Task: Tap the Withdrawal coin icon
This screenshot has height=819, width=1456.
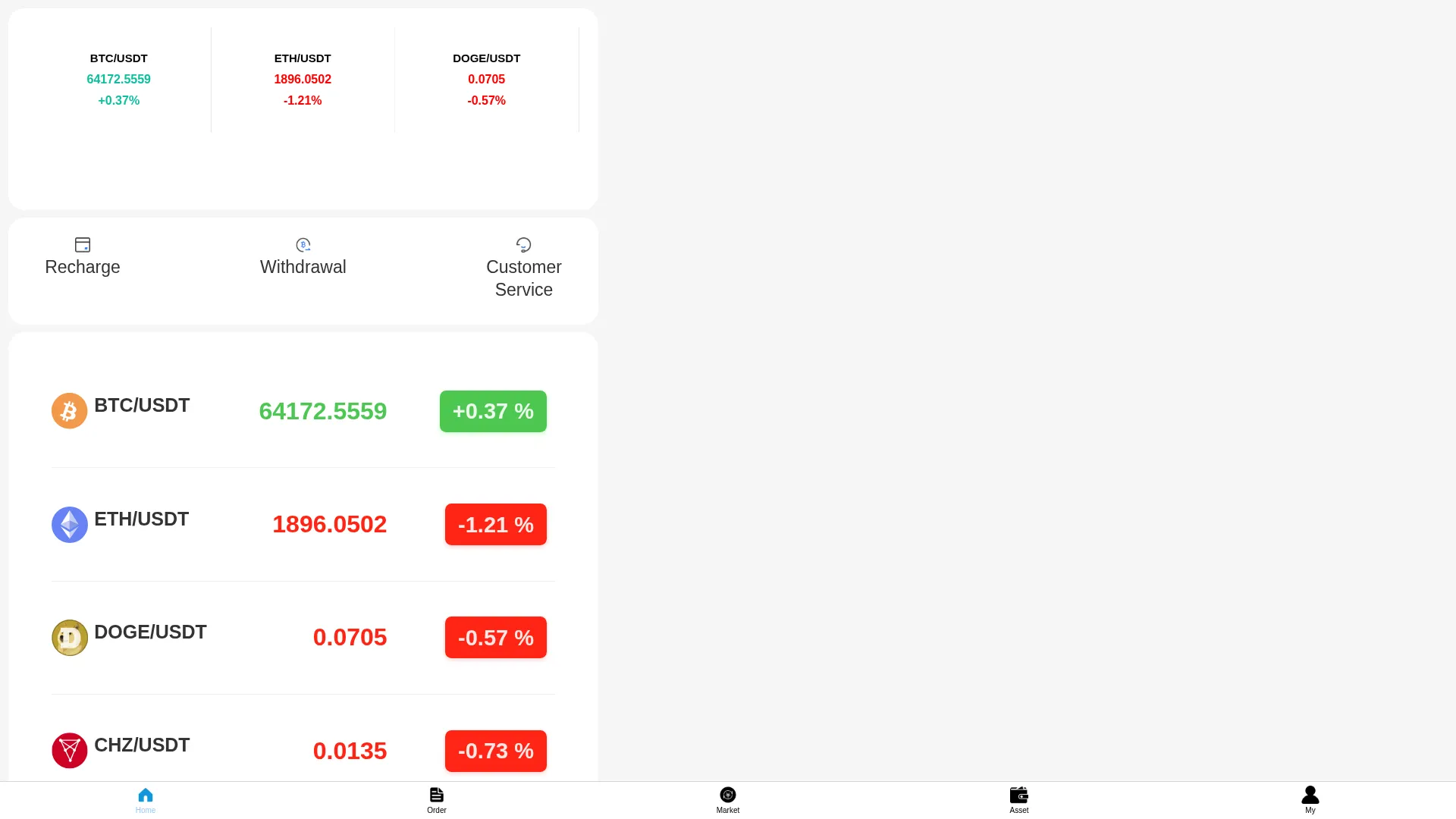Action: point(303,244)
